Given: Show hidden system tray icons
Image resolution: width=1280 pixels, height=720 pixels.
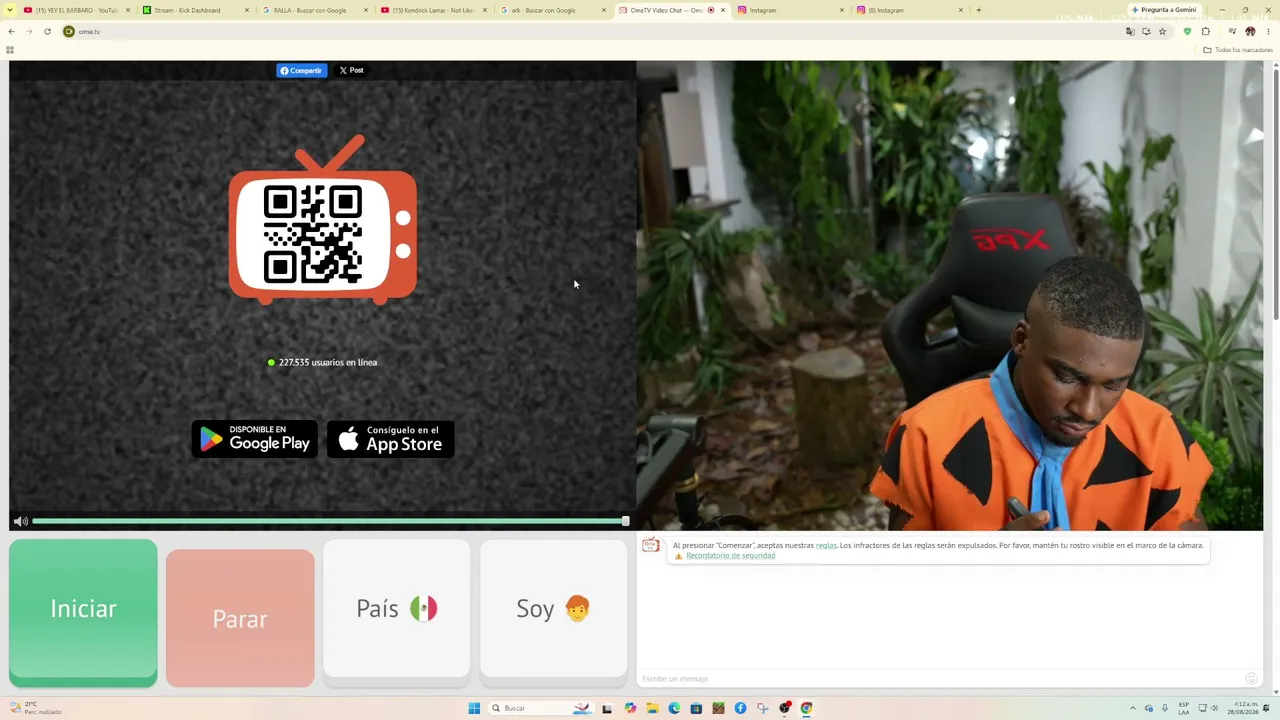Looking at the screenshot, I should click(1132, 708).
